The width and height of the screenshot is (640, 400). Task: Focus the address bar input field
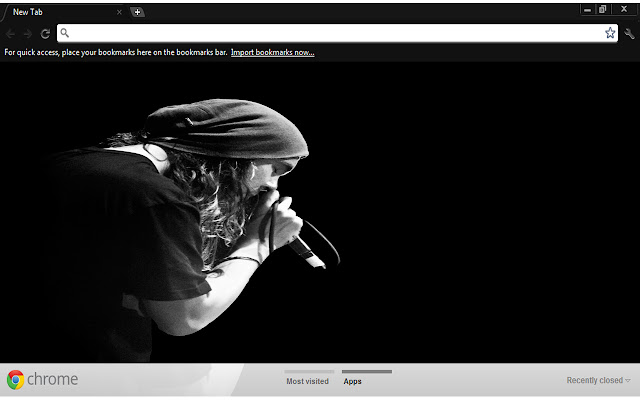coord(330,33)
